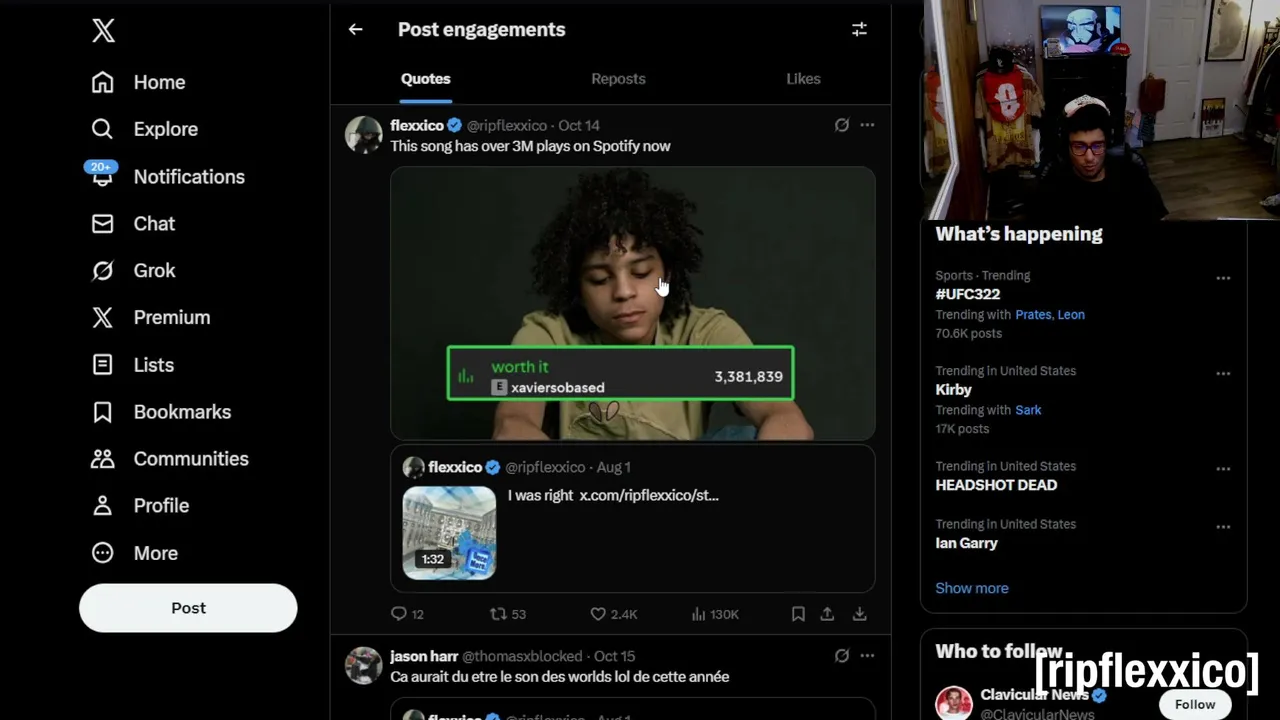Open the Prates trending link
The height and width of the screenshot is (720, 1280).
click(x=1033, y=314)
